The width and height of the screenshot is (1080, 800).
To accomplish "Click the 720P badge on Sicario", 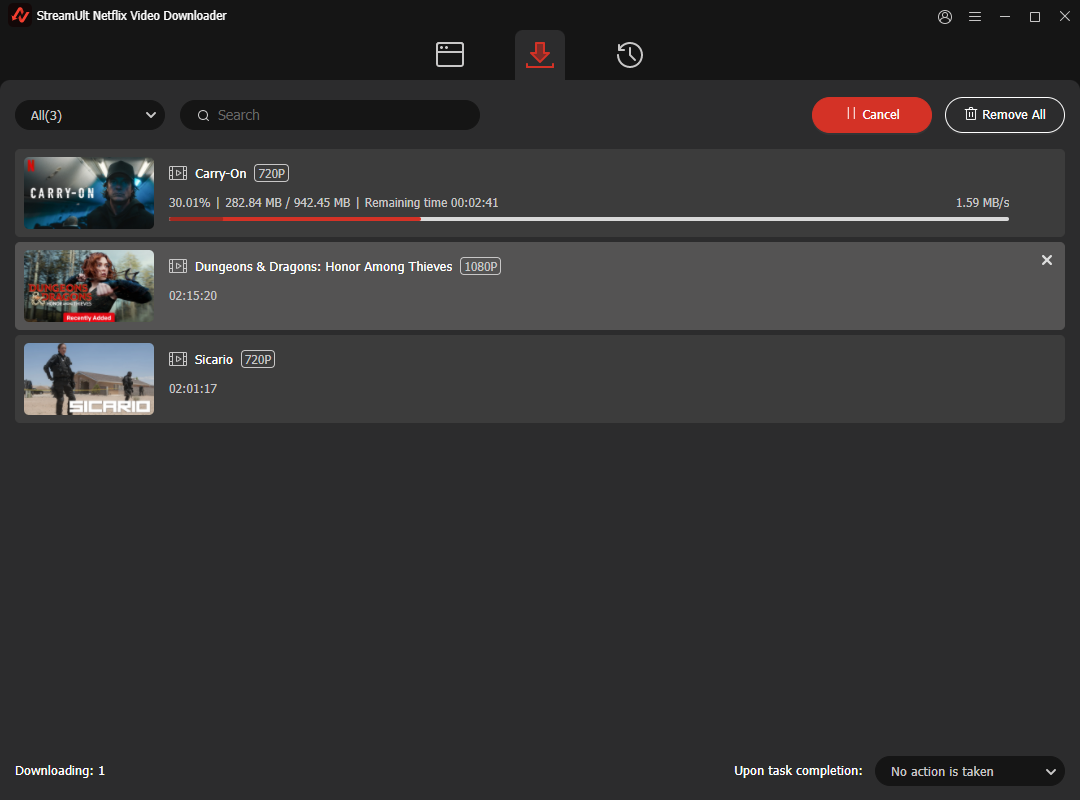I will 258,359.
